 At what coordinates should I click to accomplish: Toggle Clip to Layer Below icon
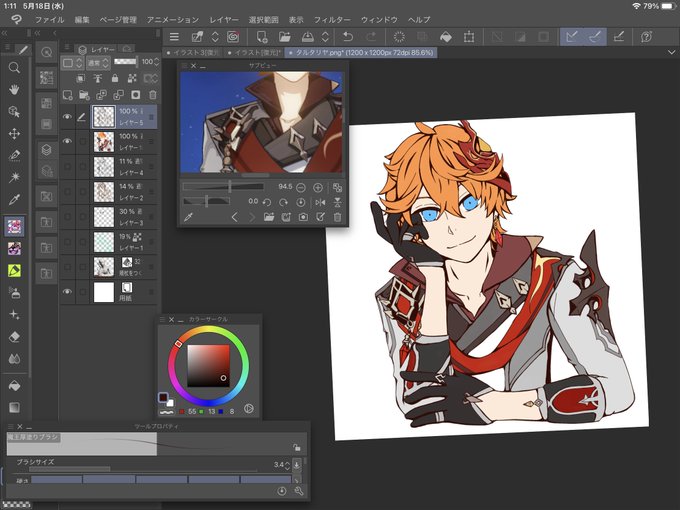pyautogui.click(x=80, y=78)
